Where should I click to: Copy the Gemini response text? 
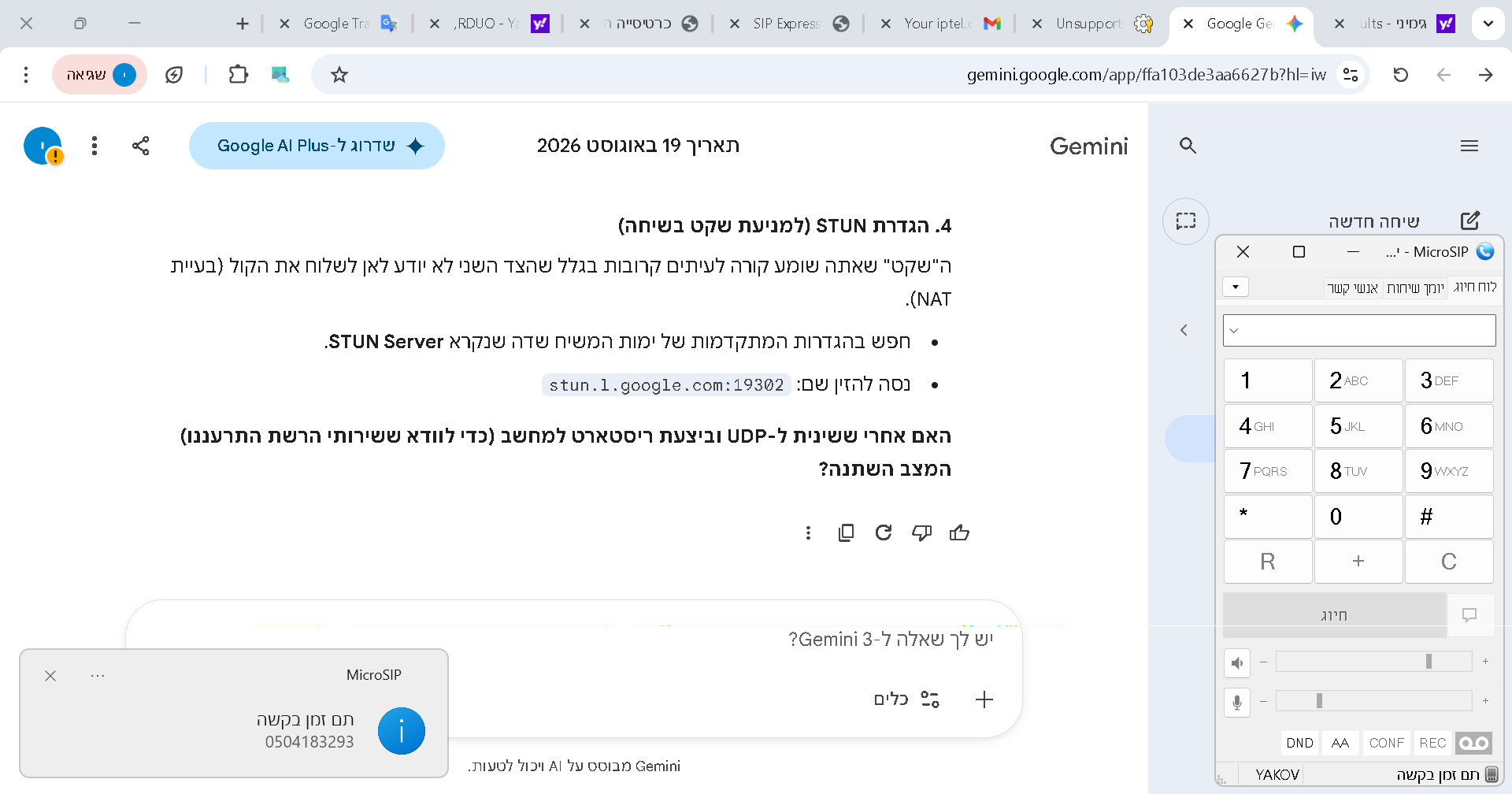[846, 533]
